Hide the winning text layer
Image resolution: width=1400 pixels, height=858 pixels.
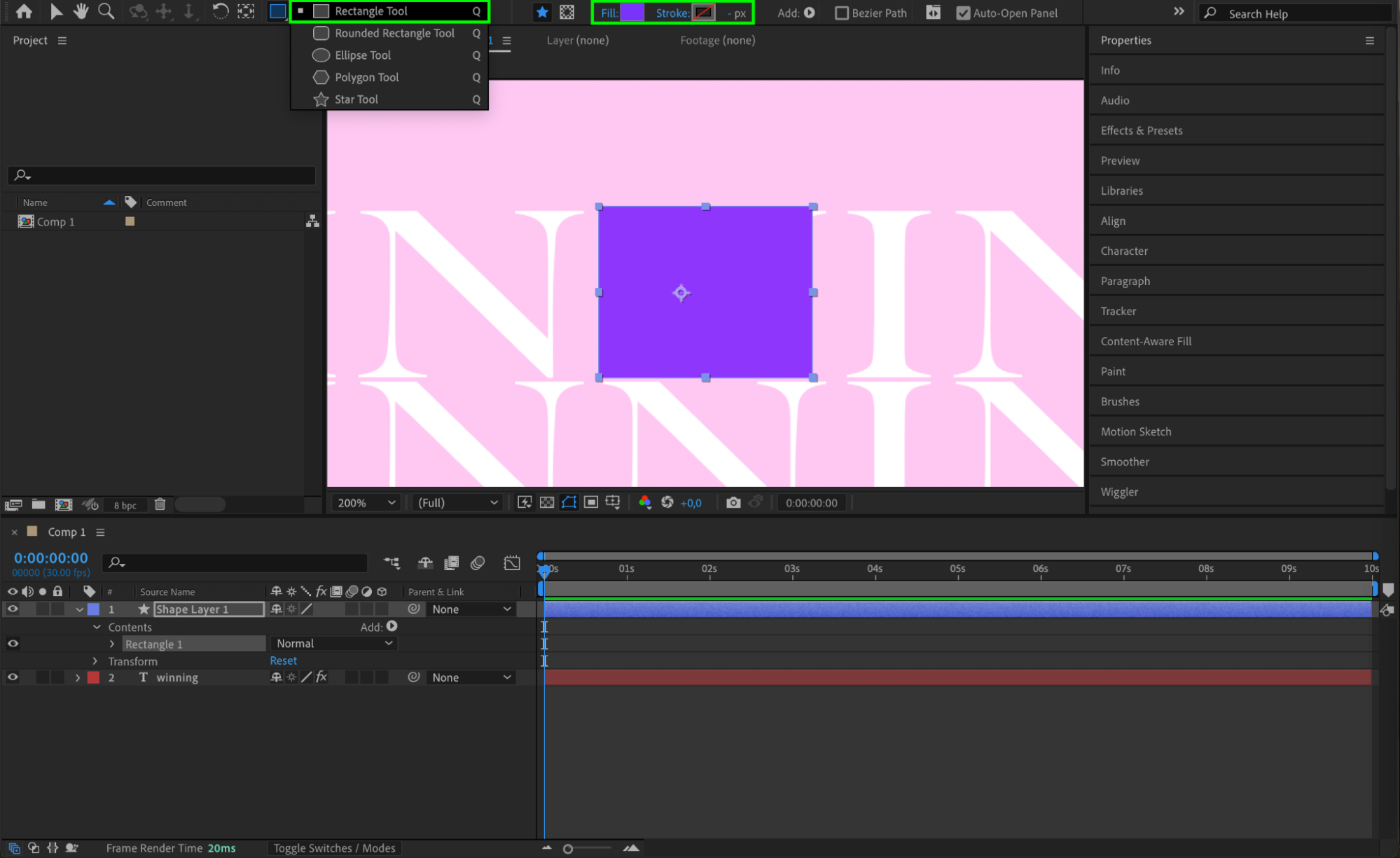13,677
